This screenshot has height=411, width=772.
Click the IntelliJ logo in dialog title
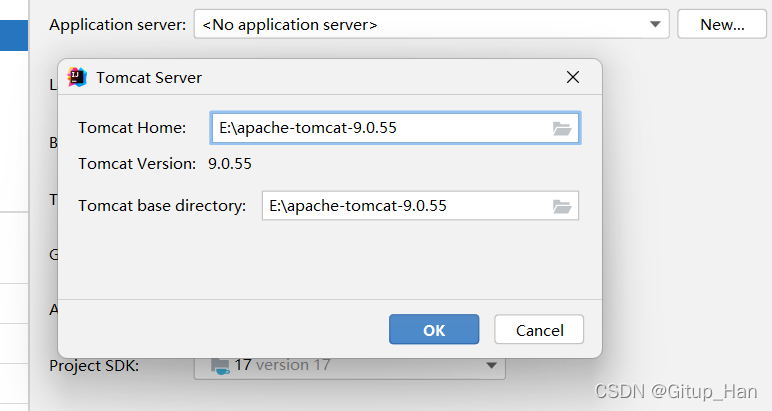pos(77,77)
